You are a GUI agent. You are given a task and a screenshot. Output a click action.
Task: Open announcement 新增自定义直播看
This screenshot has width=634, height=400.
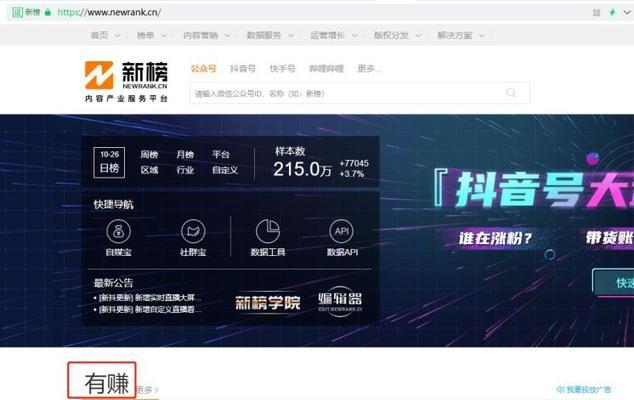(x=150, y=309)
